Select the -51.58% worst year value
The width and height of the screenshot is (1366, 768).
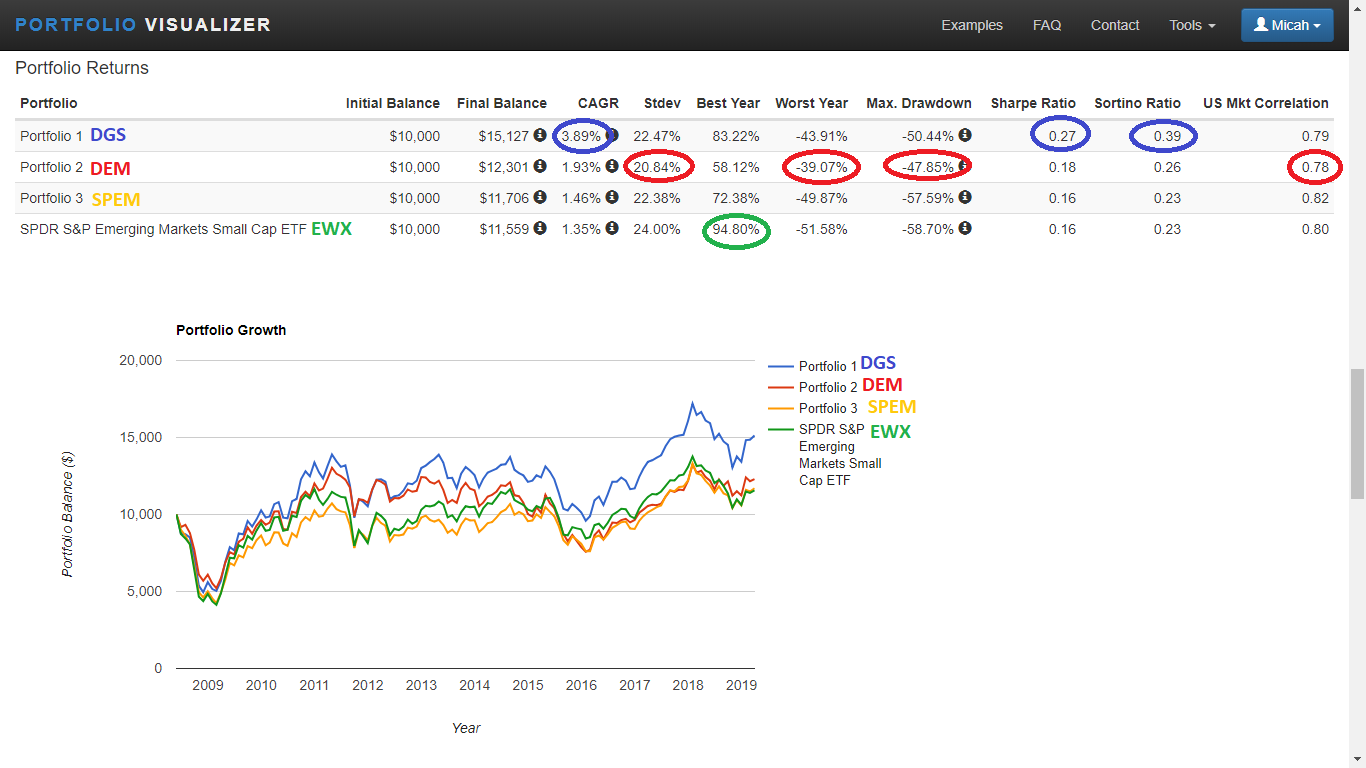[821, 229]
